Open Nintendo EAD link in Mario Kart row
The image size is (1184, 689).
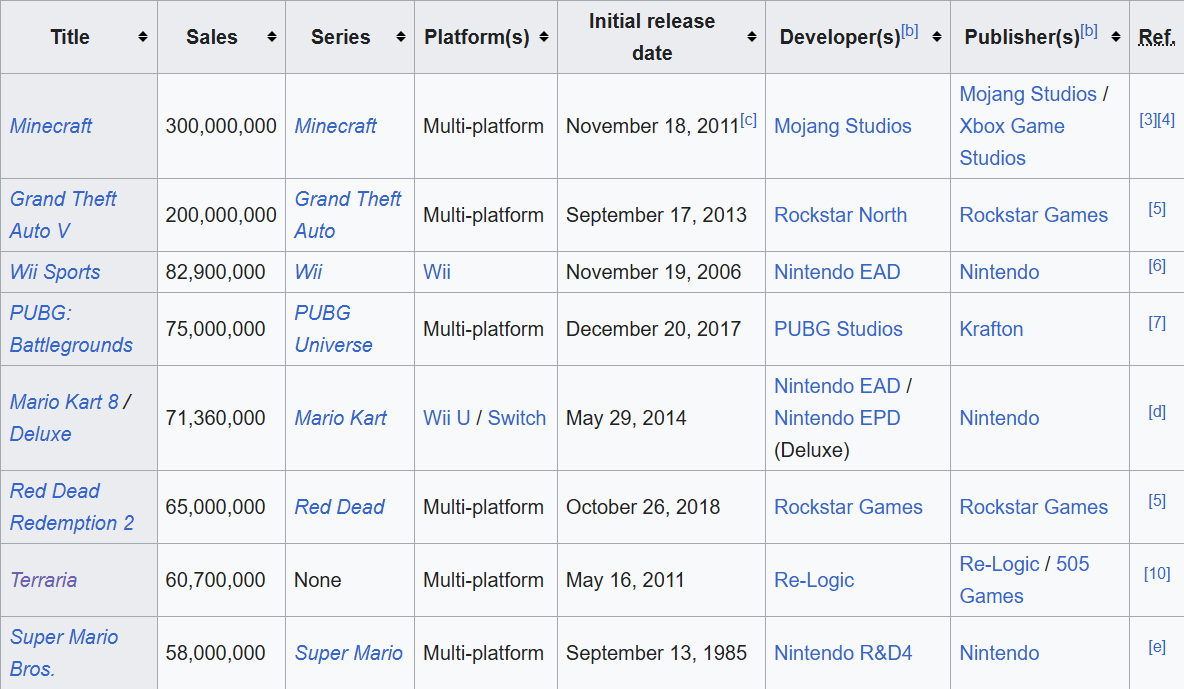tap(837, 386)
